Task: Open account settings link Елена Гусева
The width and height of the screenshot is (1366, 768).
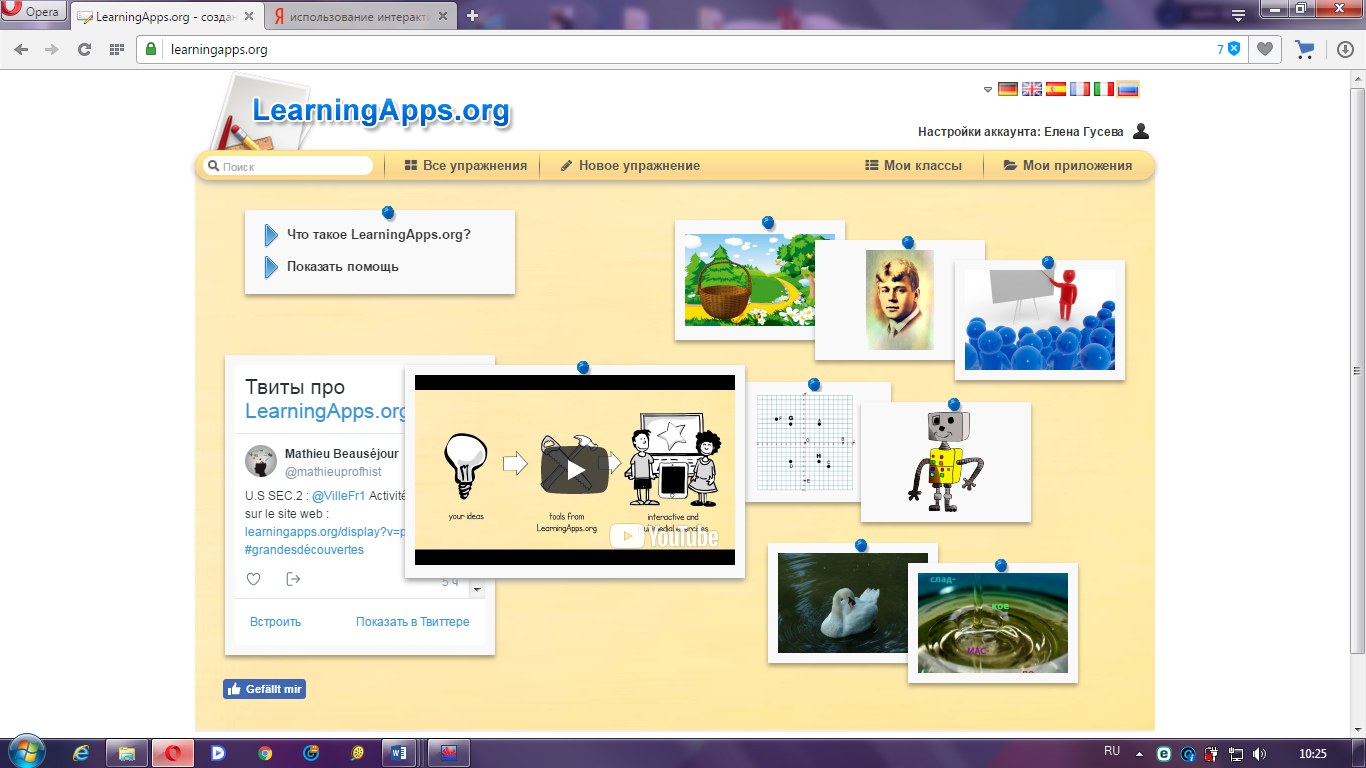Action: pyautogui.click(x=1020, y=132)
